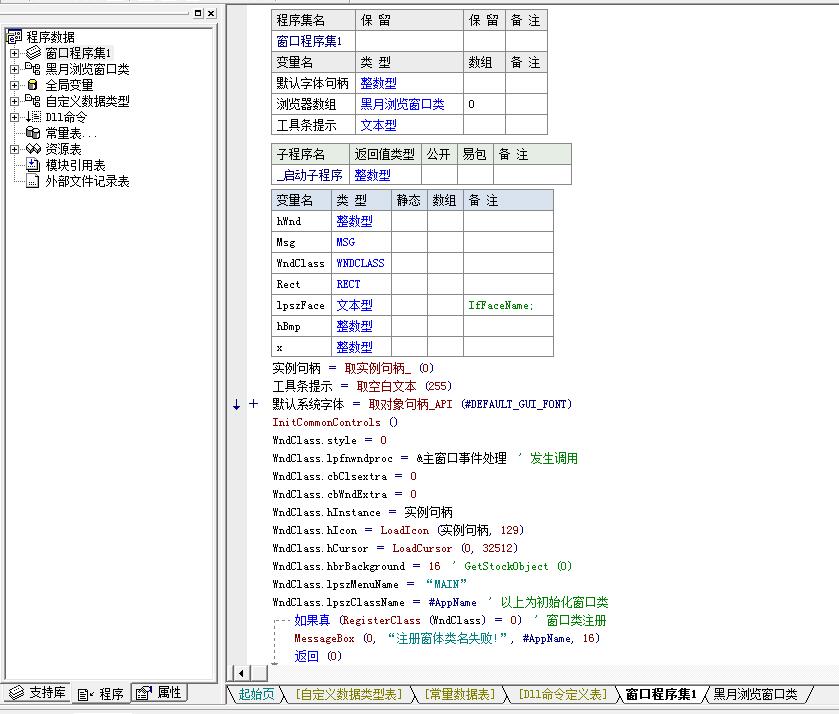Click the 黑月浏览窗口类 tree node icon

33,69
